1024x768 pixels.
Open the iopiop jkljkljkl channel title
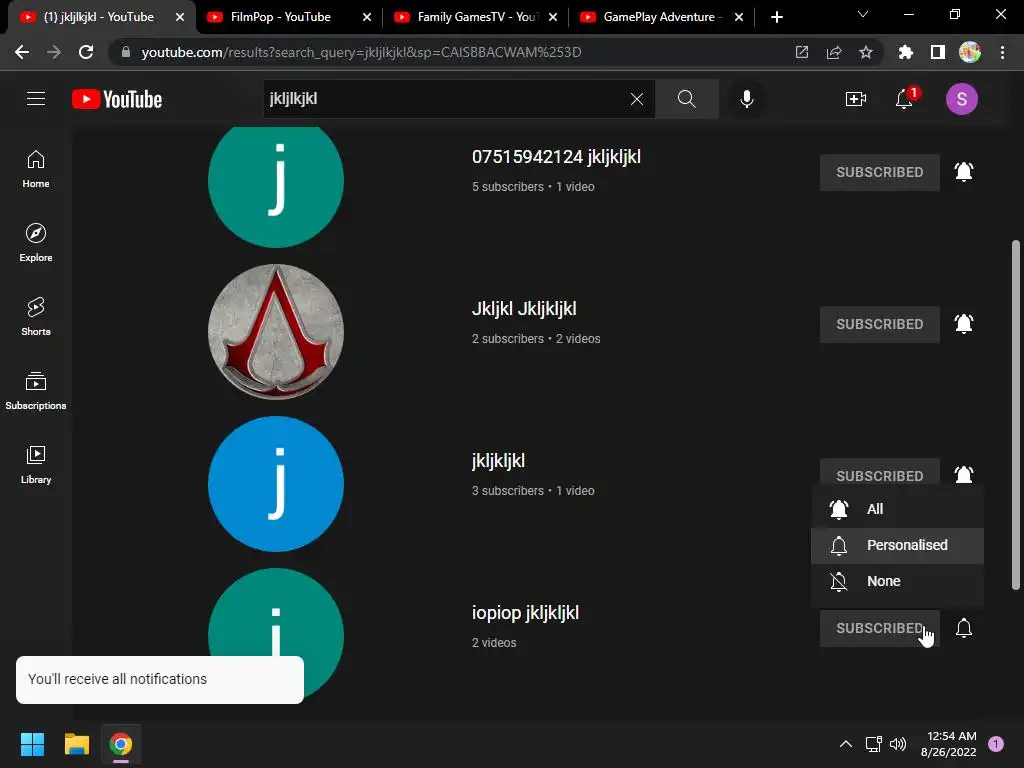525,613
